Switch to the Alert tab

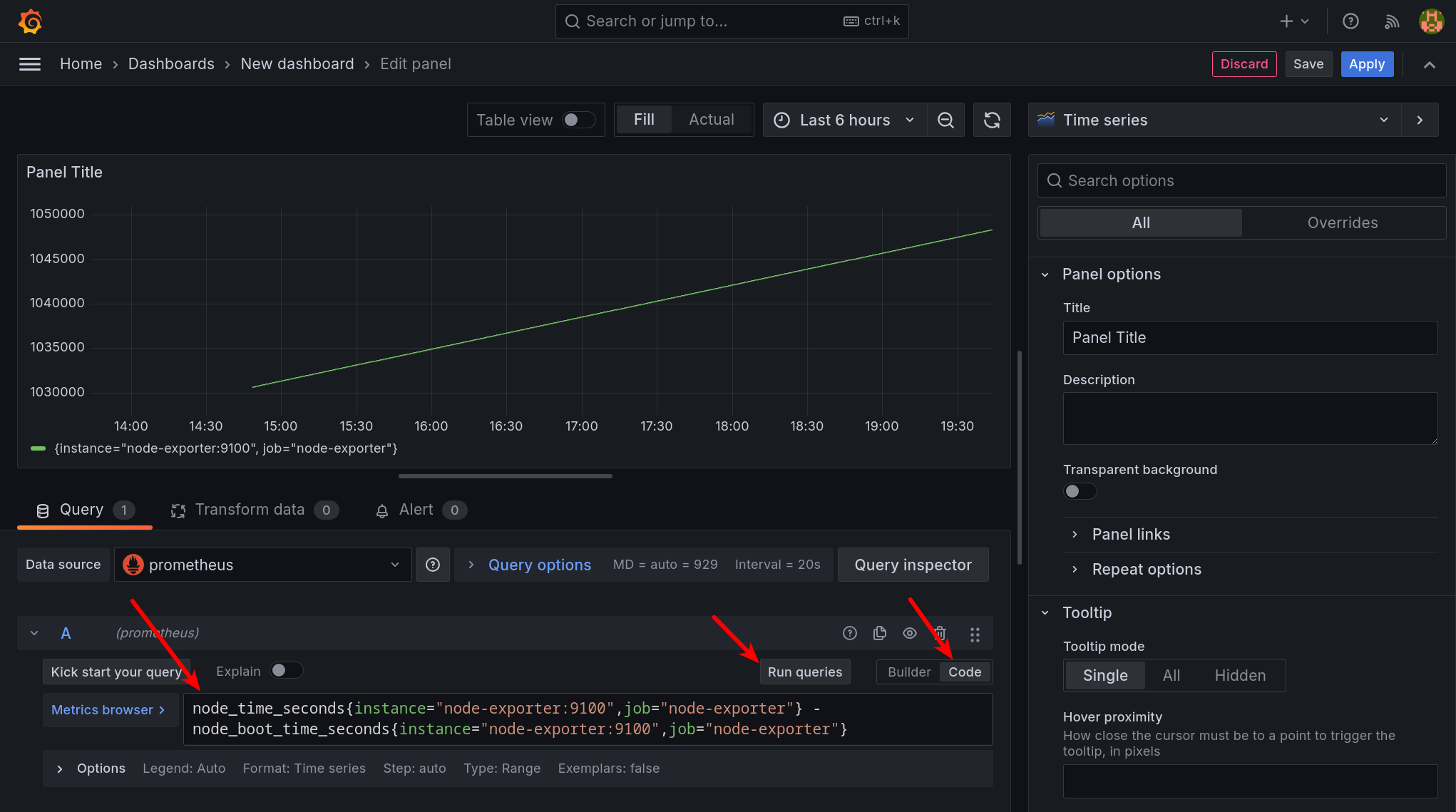point(421,510)
